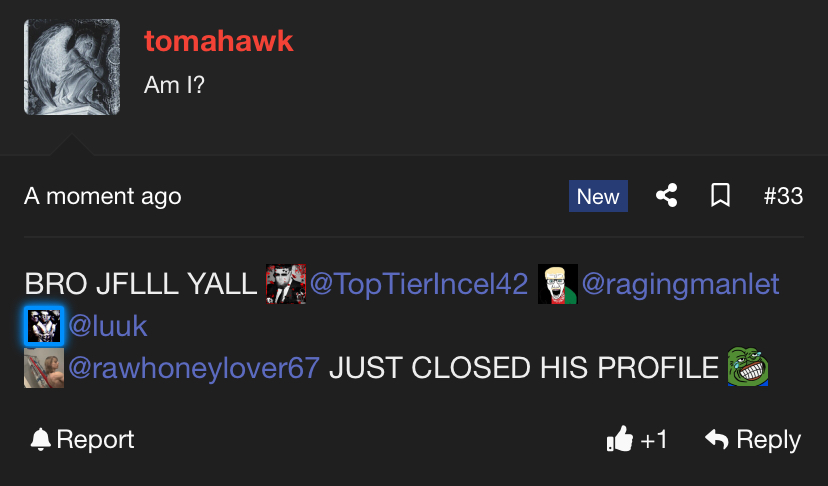Click the laughing crying frog emoji
The image size is (828, 486).
[748, 367]
